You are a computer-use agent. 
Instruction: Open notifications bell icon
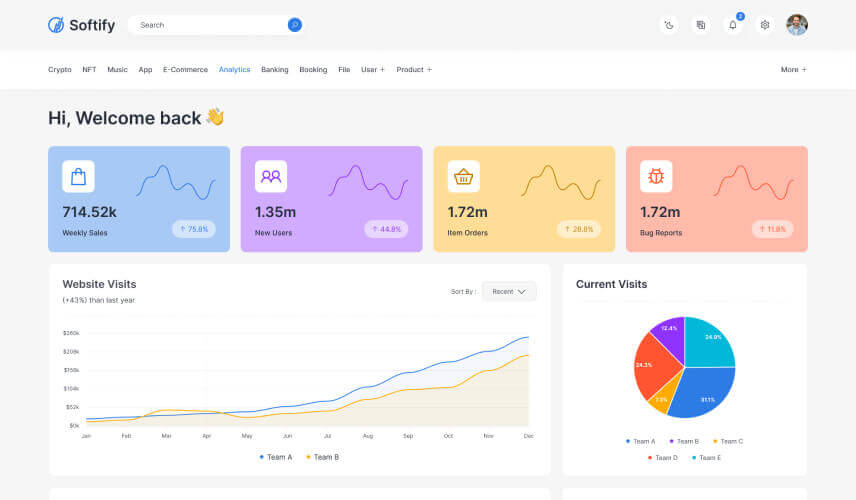pyautogui.click(x=733, y=25)
